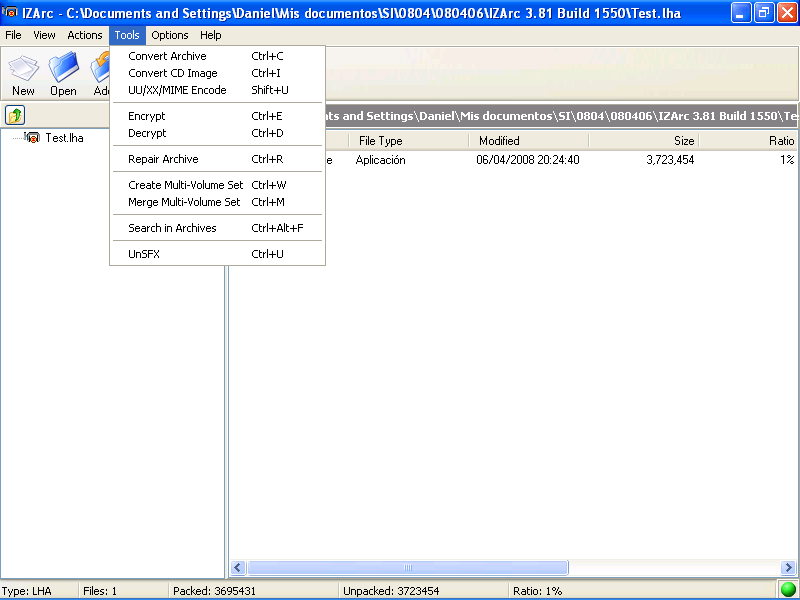
Task: Click the up-one-level folder icon
Action: click(x=14, y=115)
